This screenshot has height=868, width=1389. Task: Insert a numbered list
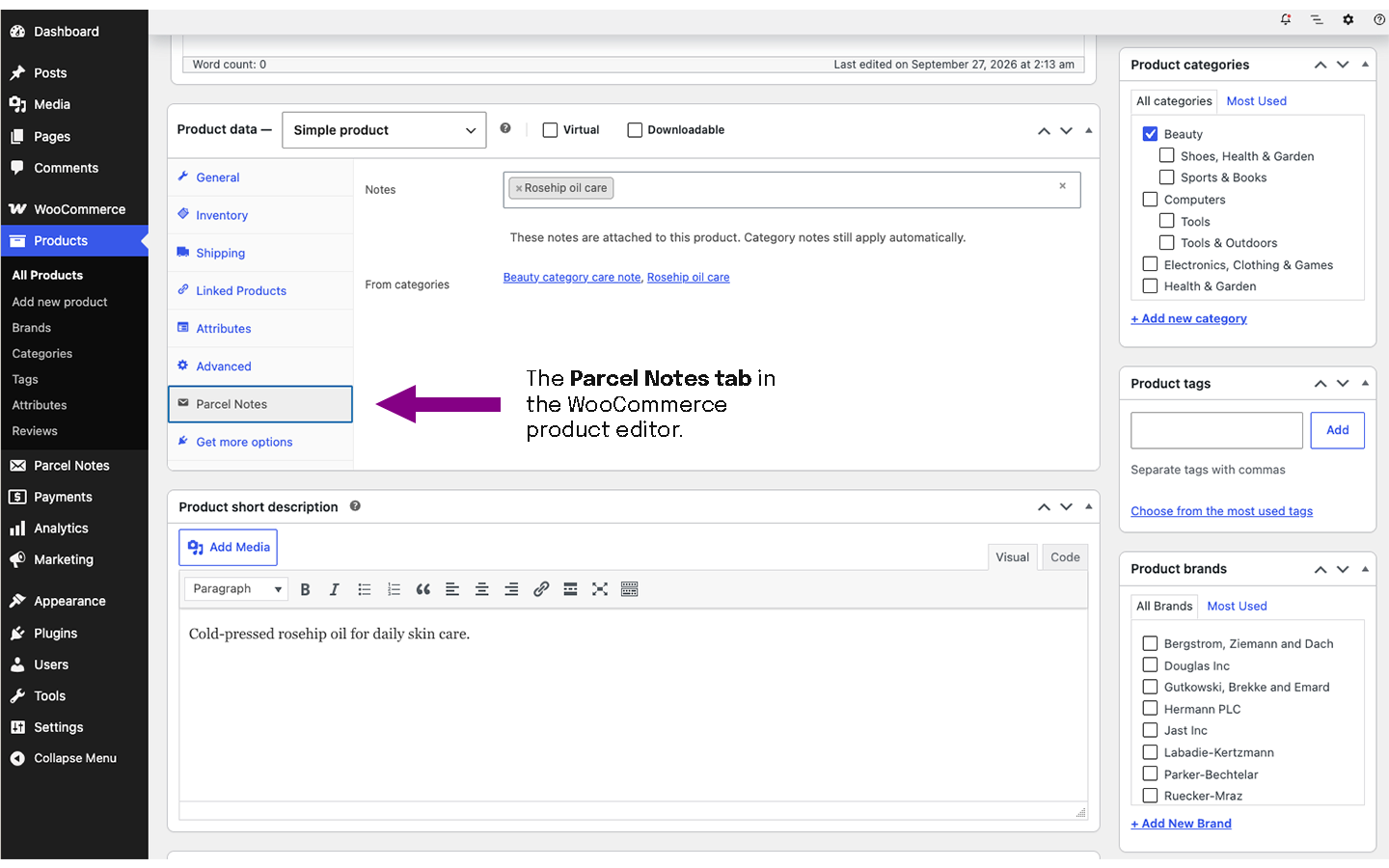tap(394, 589)
